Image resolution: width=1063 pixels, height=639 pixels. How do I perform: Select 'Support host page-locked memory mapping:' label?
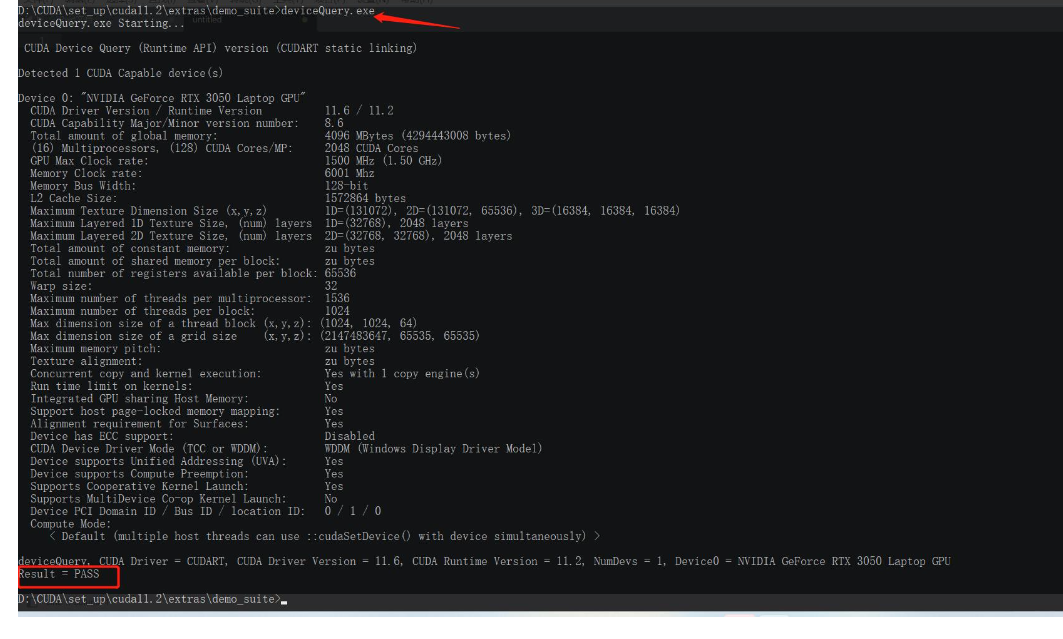pyautogui.click(x=155, y=411)
